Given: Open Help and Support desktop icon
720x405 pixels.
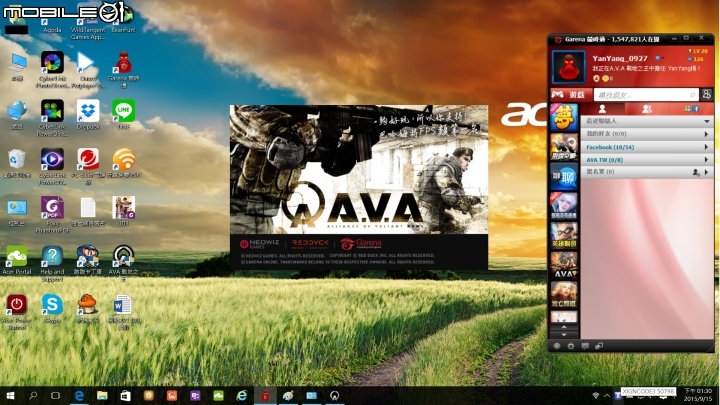Looking at the screenshot, I should pos(52,264).
